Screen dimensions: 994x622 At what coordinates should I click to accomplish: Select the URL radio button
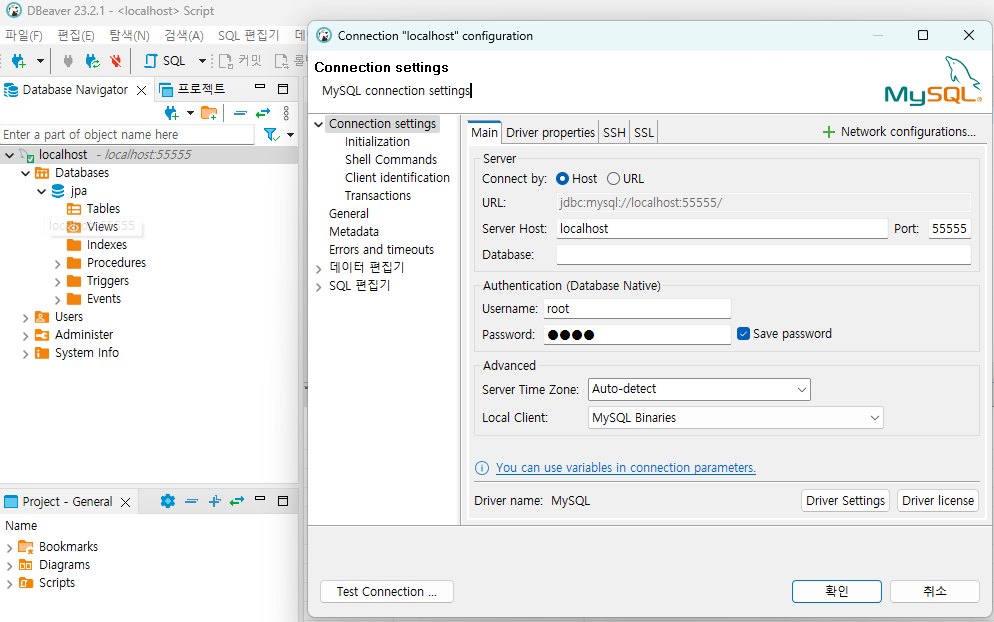click(x=613, y=179)
